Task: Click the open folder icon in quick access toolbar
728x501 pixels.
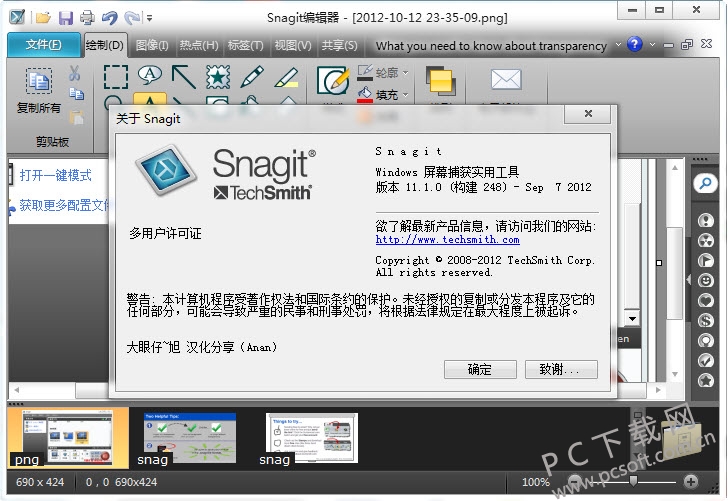Action: [43, 18]
